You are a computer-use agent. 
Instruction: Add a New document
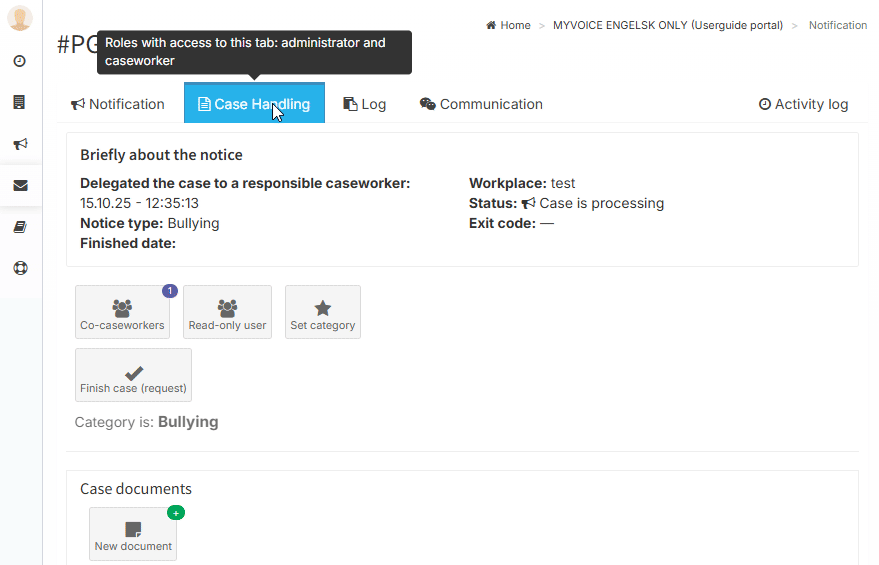pos(133,534)
